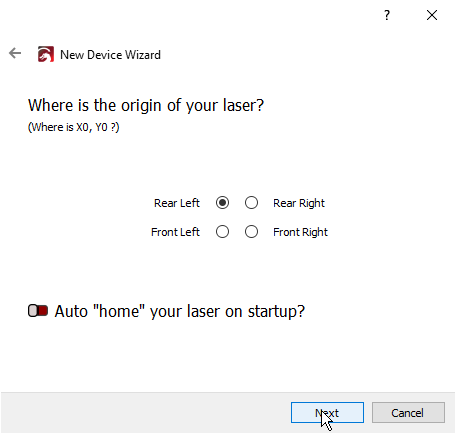
Task: Close the New Device Wizard dialog
Action: 432,15
